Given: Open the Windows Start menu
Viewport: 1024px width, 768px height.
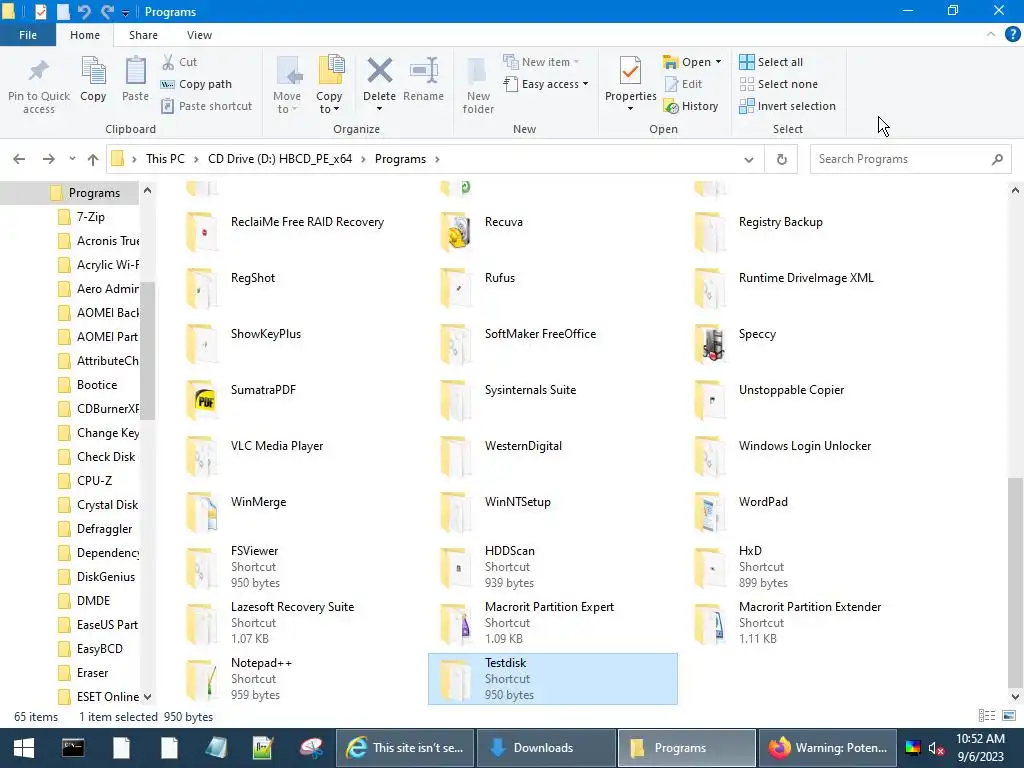Looking at the screenshot, I should click(x=24, y=748).
